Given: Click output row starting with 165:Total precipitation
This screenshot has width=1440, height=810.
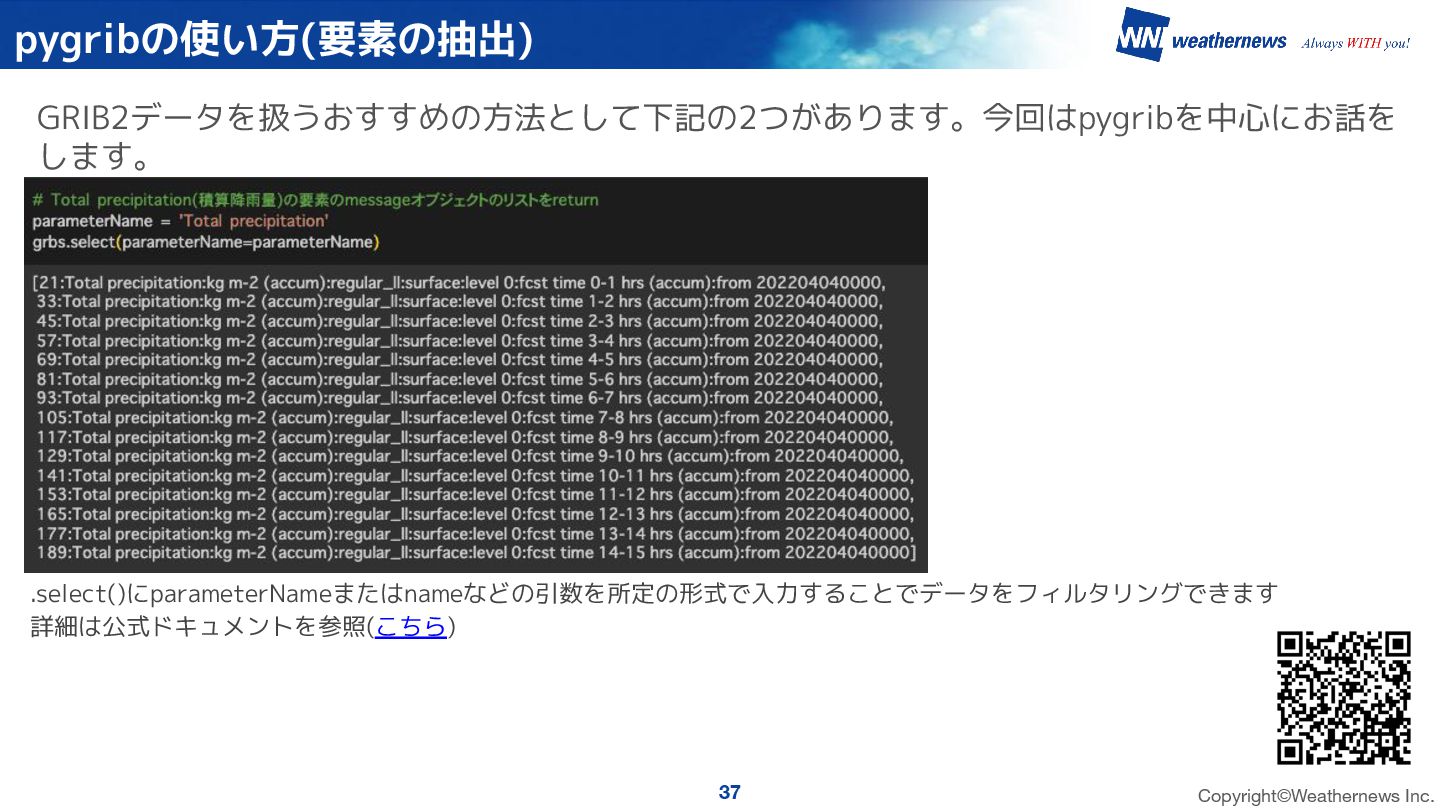Looking at the screenshot, I should coord(475,514).
